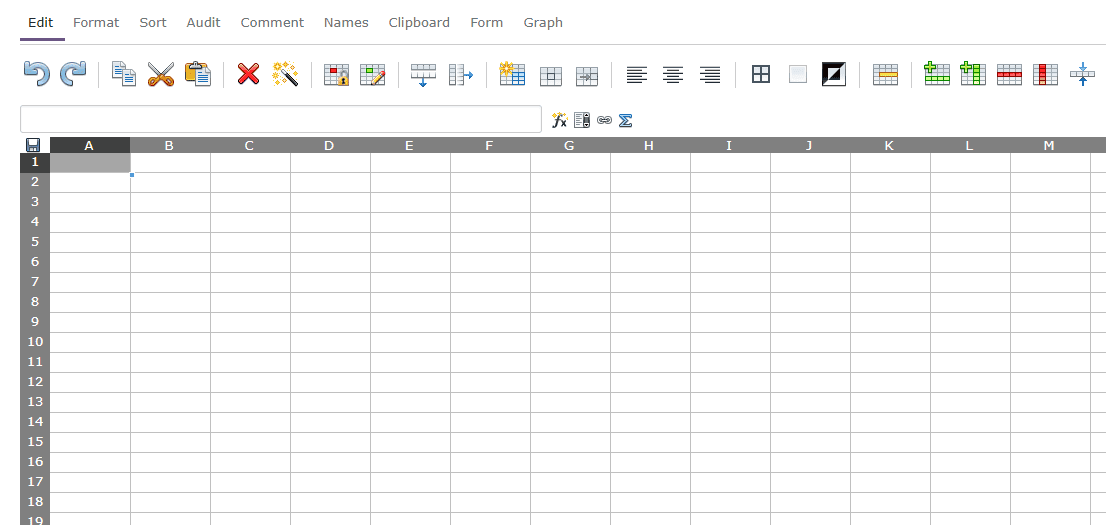This screenshot has height=525, width=1106.
Task: Click the Fill Down icon
Action: (423, 74)
